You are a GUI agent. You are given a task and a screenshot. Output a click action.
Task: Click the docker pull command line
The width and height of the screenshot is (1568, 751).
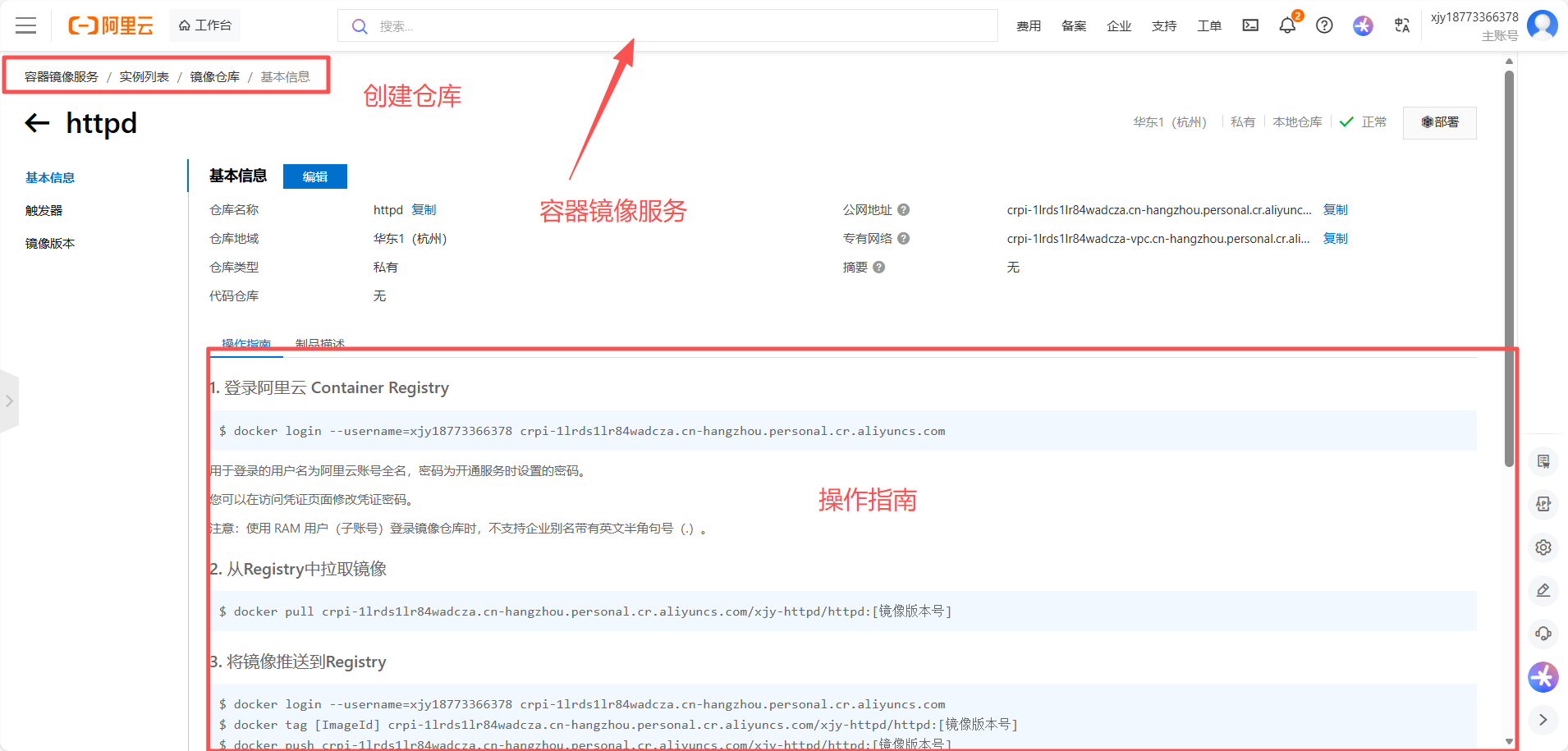585,611
